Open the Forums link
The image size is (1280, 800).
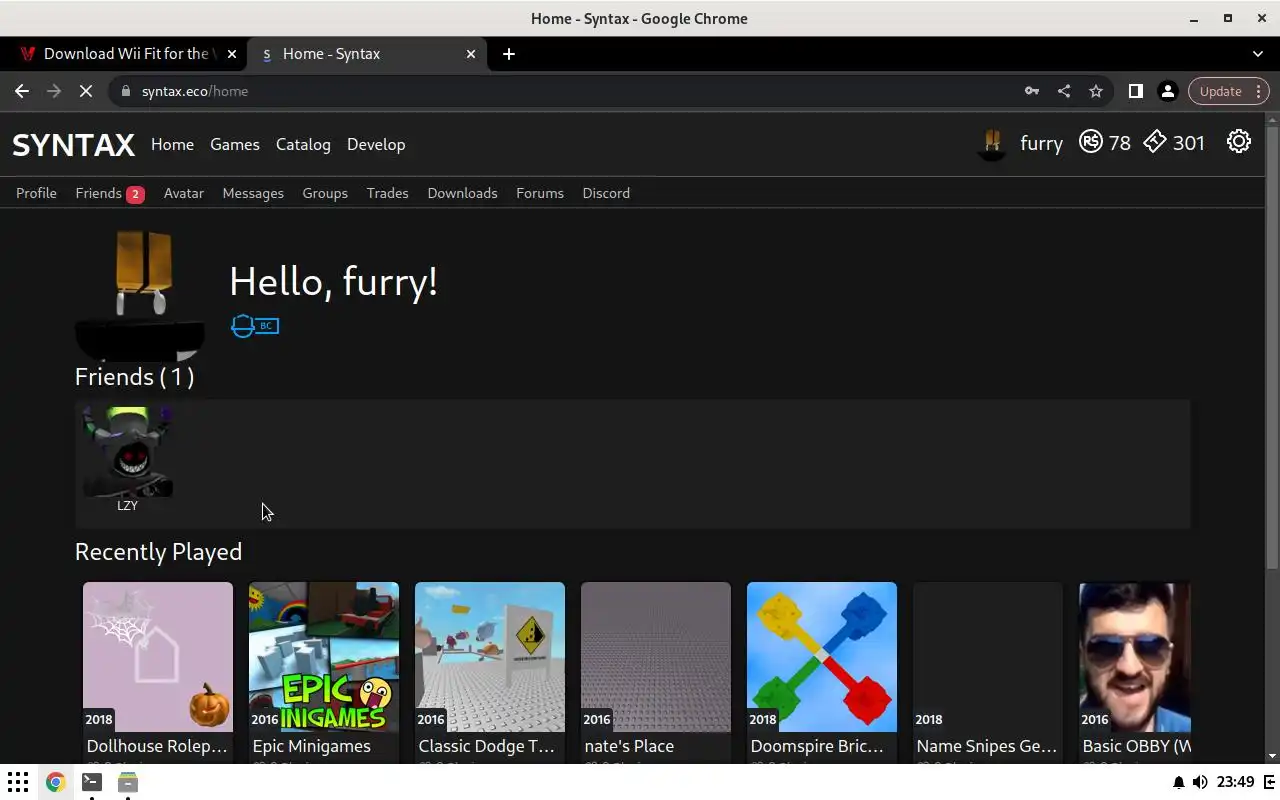(x=540, y=193)
